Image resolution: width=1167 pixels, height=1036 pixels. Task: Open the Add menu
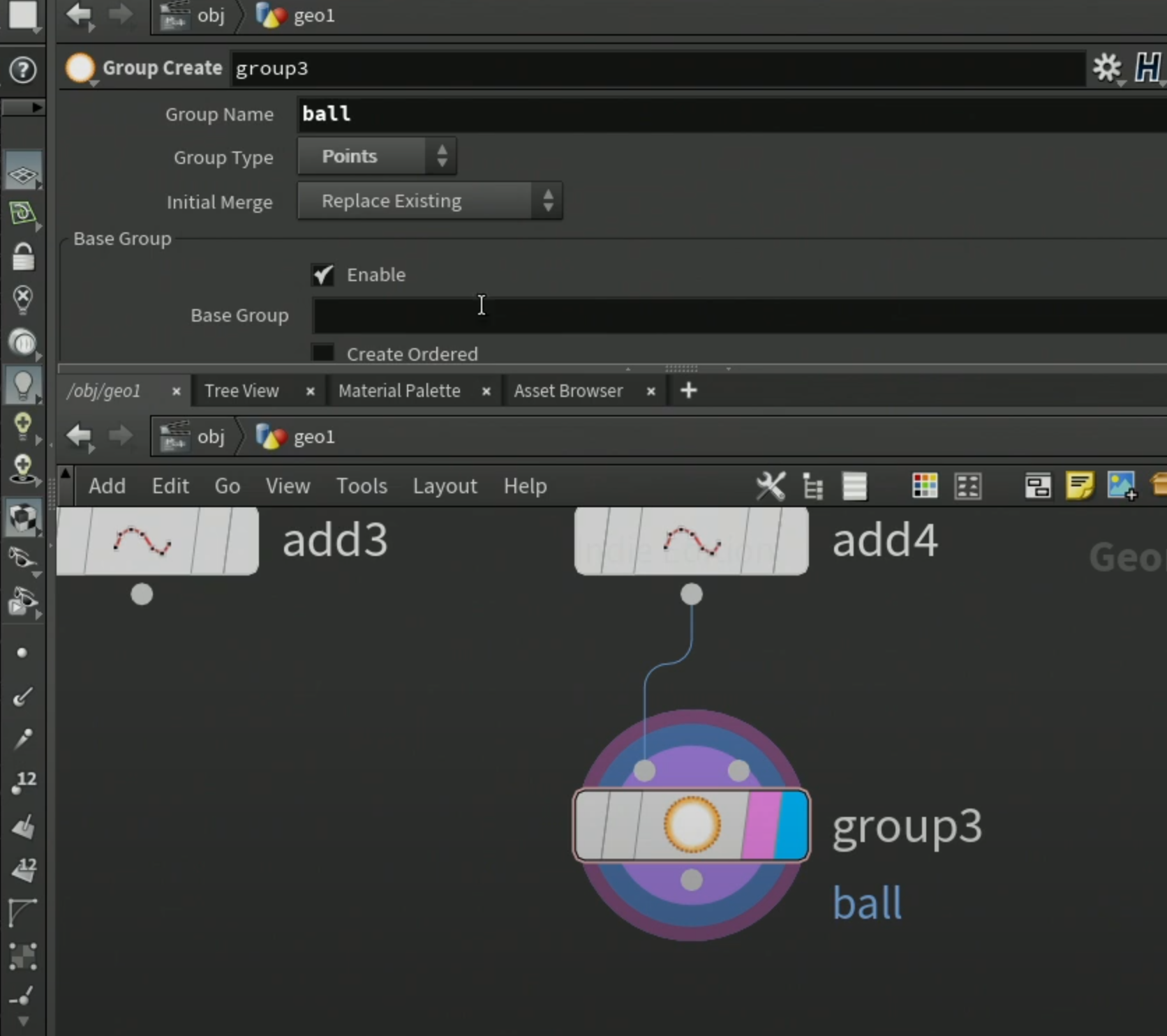(x=107, y=486)
